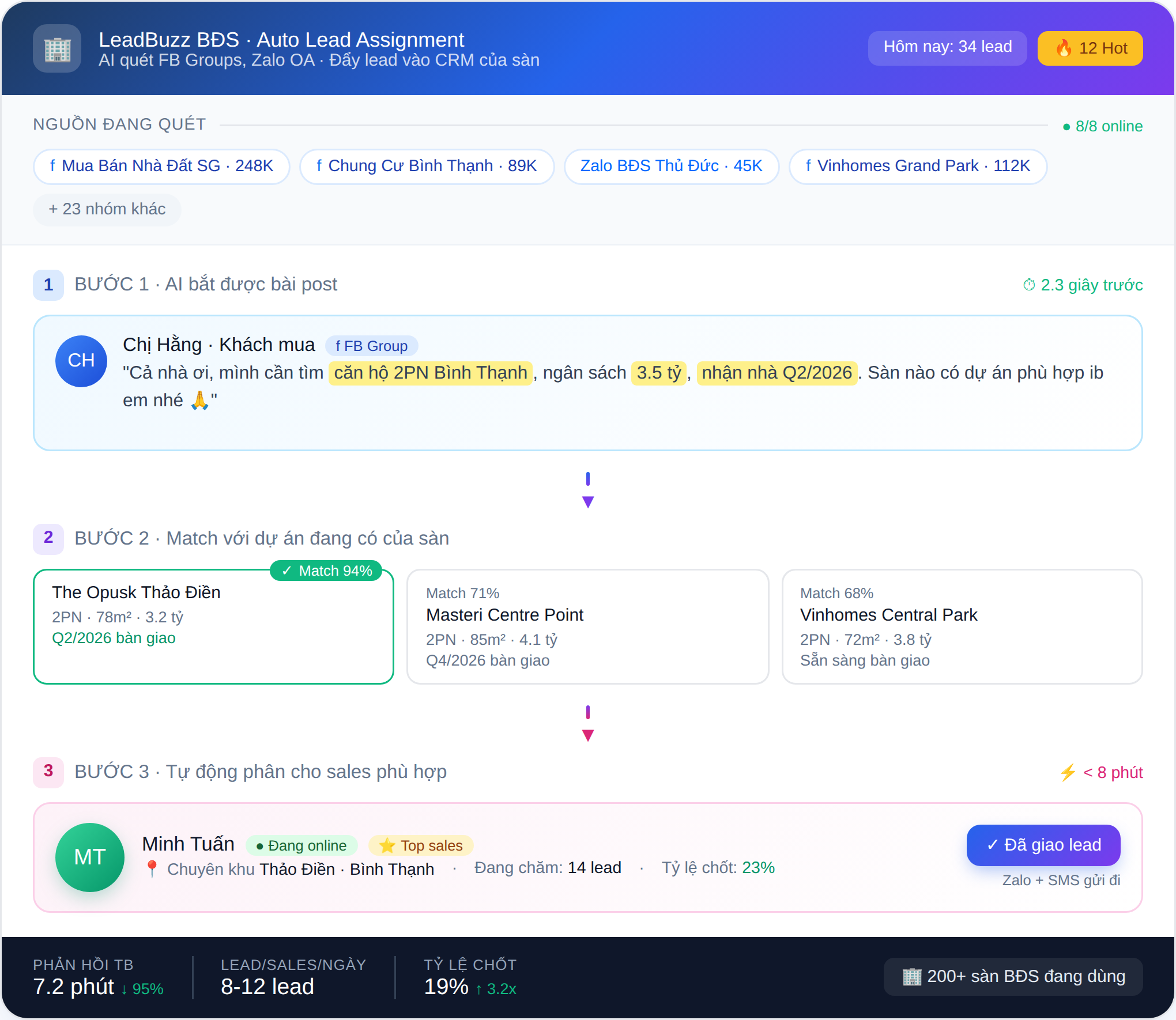This screenshot has width=1176, height=1020.
Task: Select 'Zalo BĐS Thủ Đức · 45K' source chip
Action: coord(671,167)
